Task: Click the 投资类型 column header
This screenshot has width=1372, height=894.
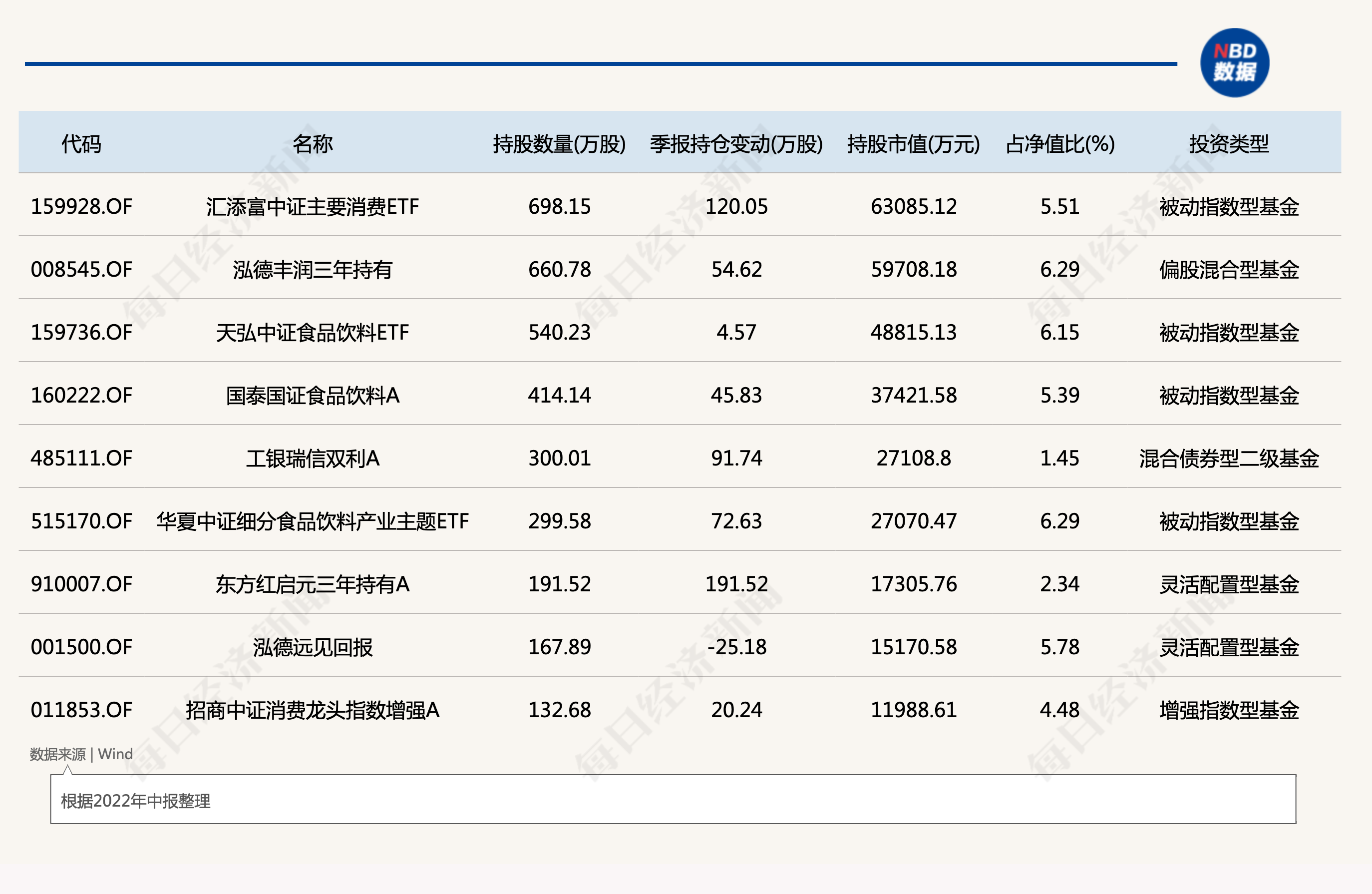Action: [1228, 144]
